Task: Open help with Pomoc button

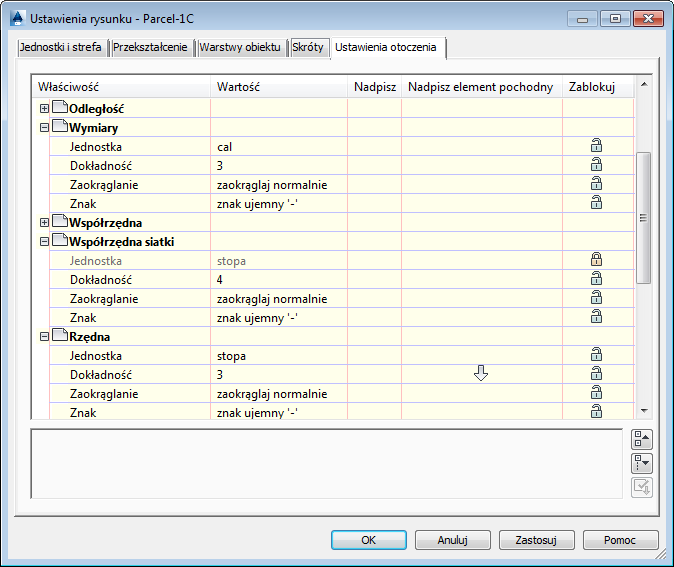Action: pyautogui.click(x=620, y=540)
